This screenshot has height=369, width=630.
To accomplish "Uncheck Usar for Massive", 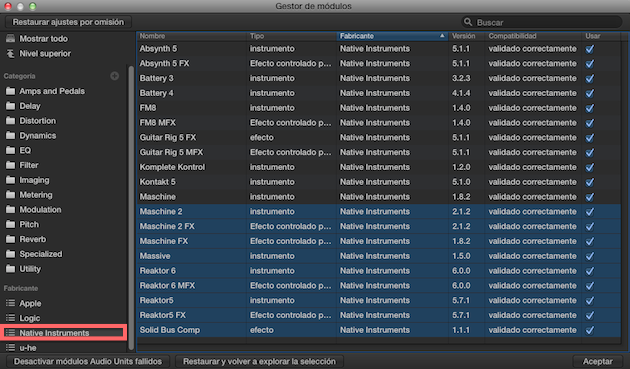I will (x=590, y=256).
